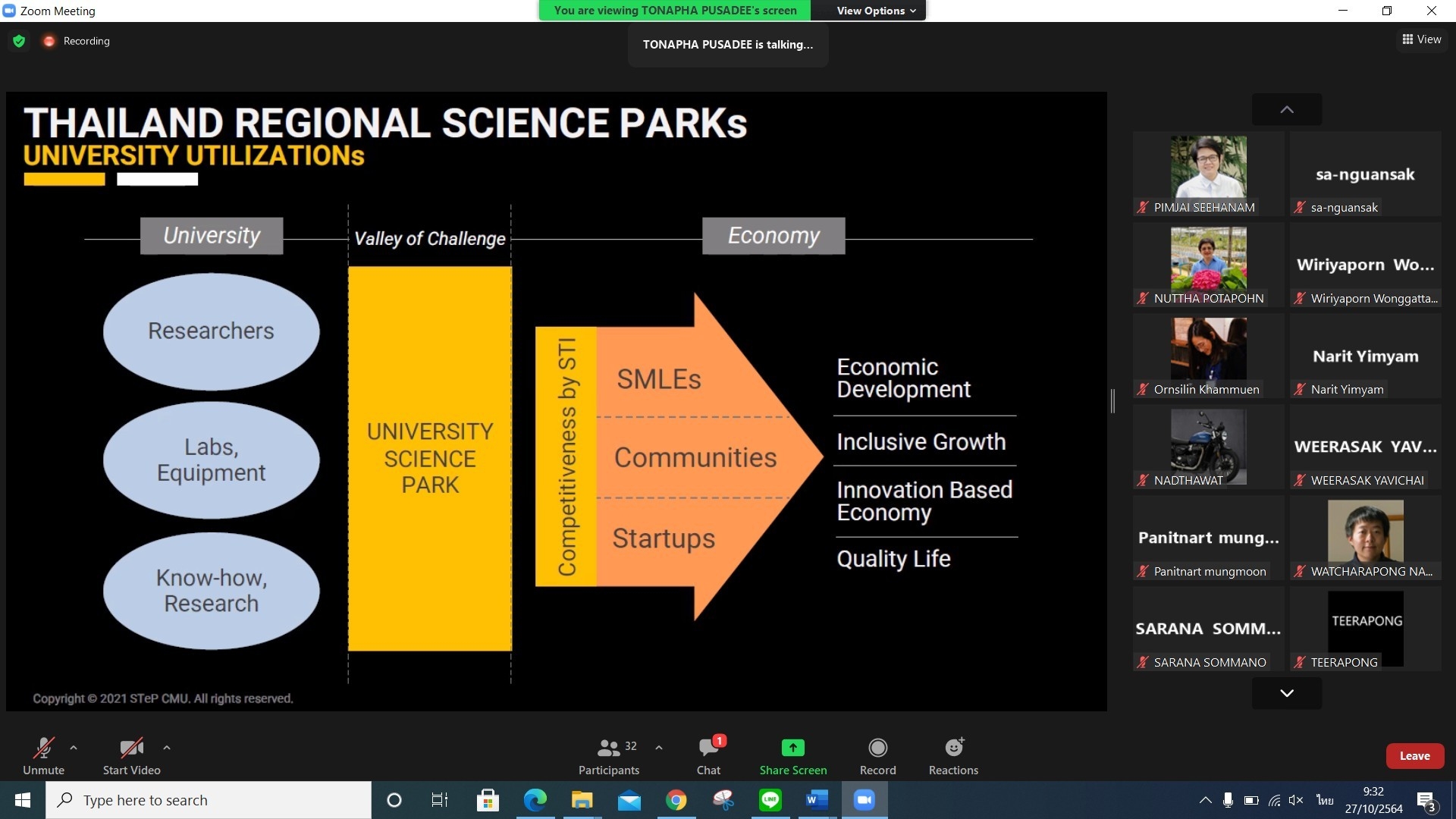Open notification center icon
Viewport: 1456px width, 819px height.
(1426, 801)
